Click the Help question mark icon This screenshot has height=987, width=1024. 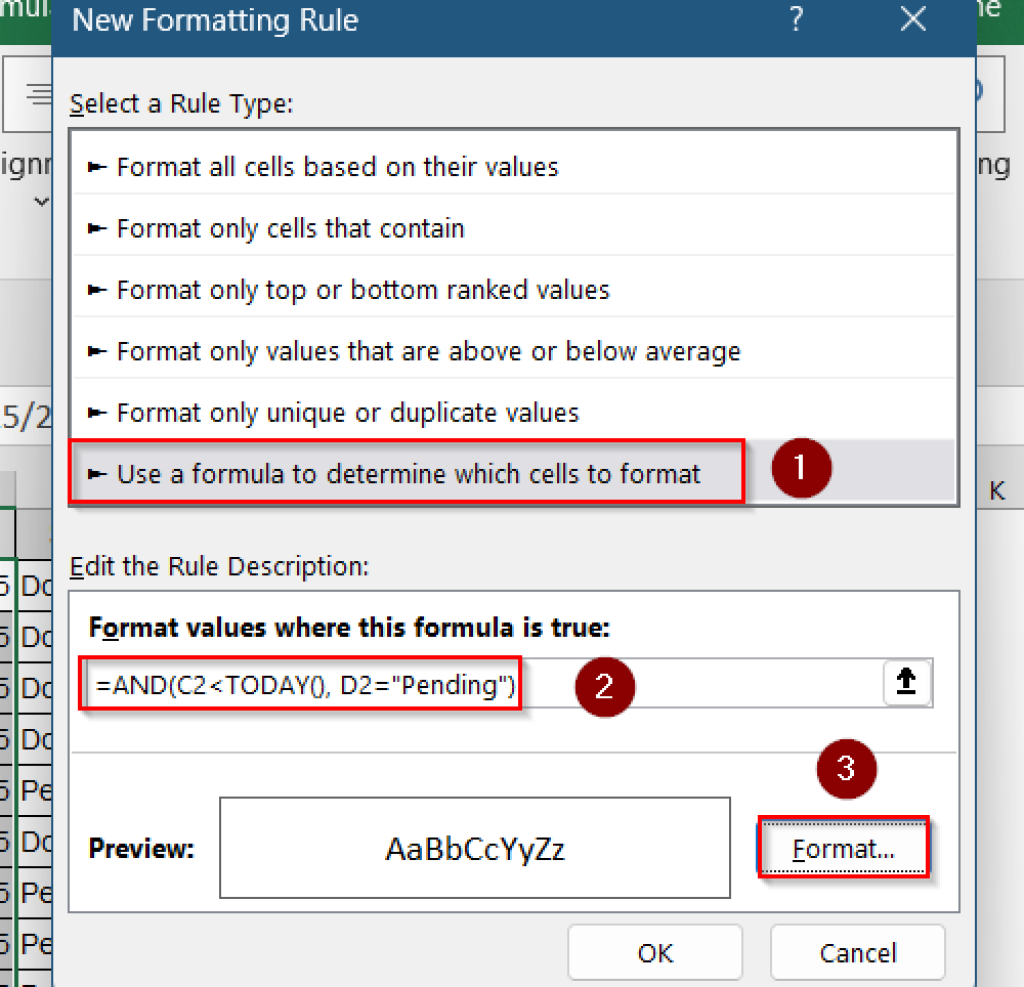(x=795, y=20)
